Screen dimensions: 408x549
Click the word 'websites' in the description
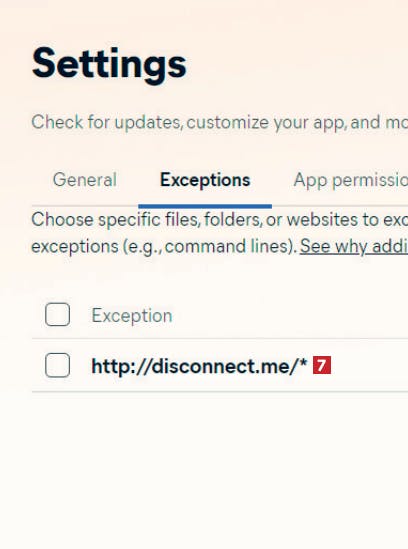coord(323,220)
